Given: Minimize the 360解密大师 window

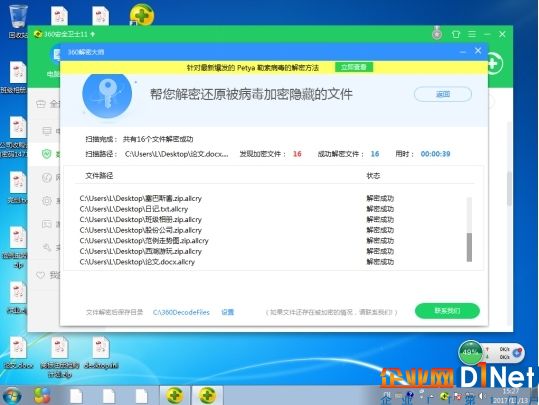Looking at the screenshot, I should pos(463,52).
